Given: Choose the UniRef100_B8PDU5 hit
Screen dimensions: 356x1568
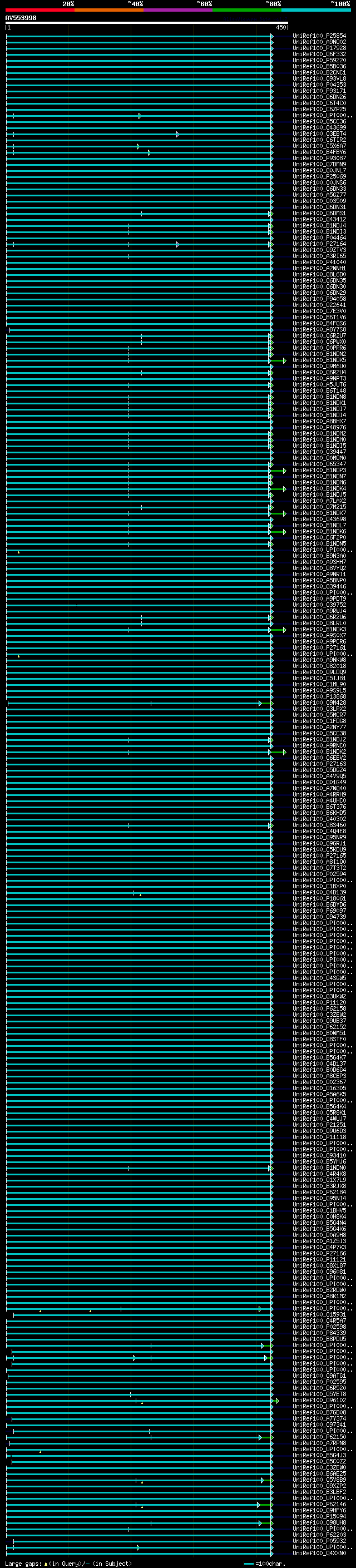Looking at the screenshot, I should 319,1339.
